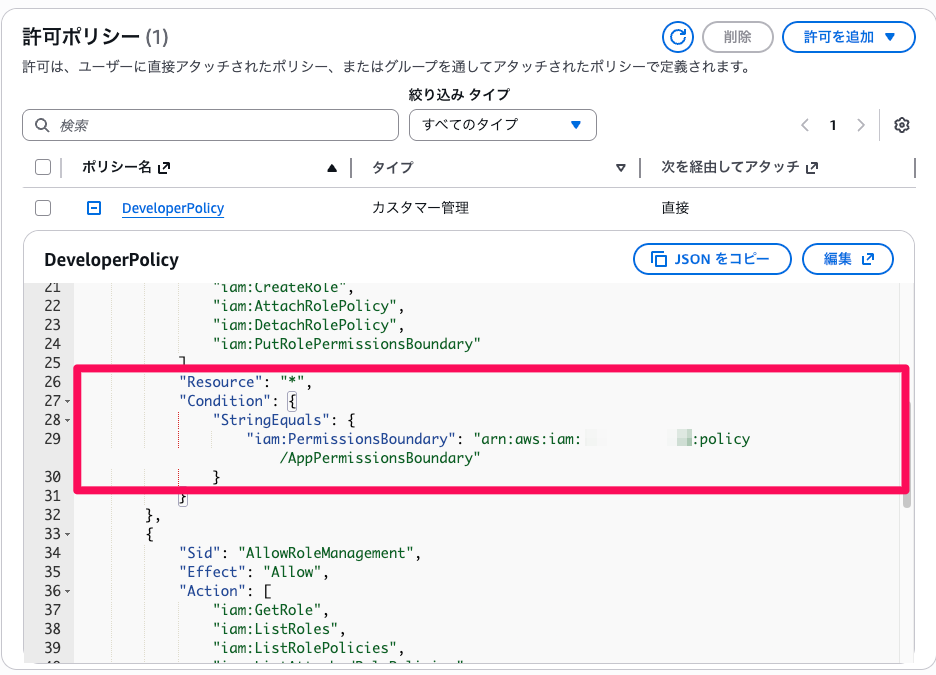Viewport: 936px width, 675px height.
Task: Click the external link icon beside 次を経由してアタッチ
Action: tap(812, 168)
